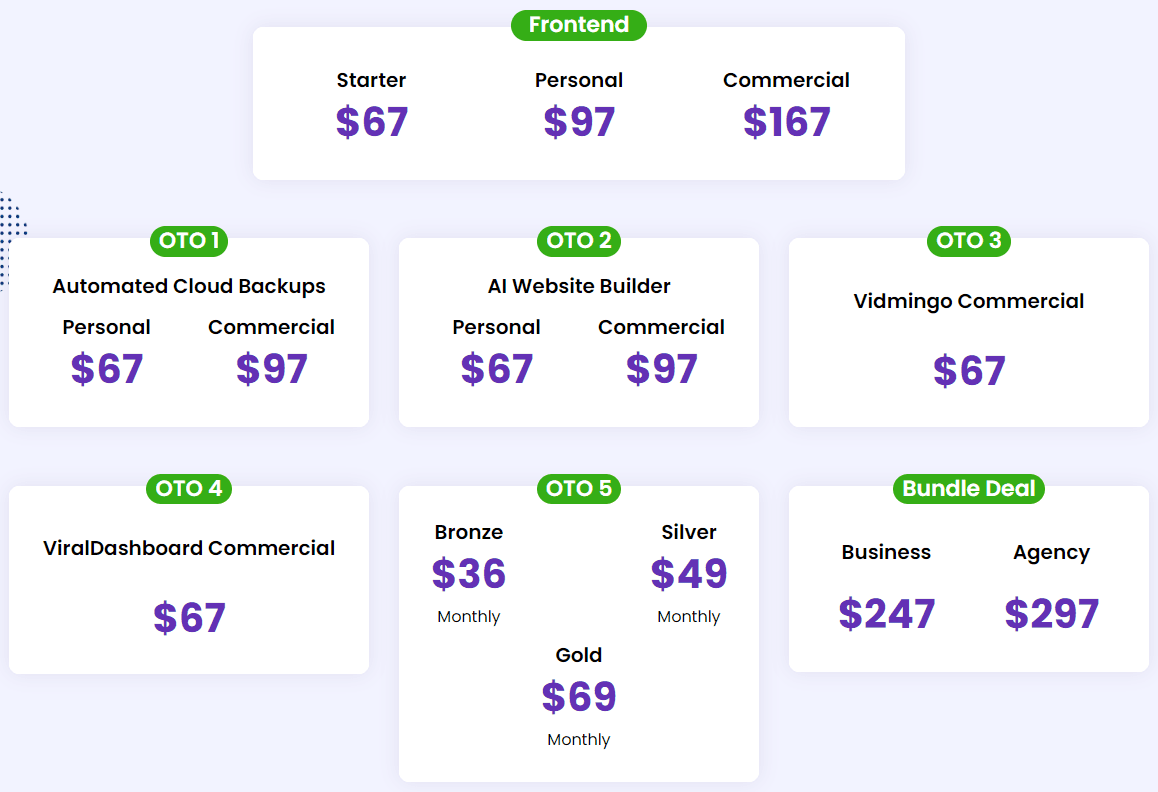
Task: Select Cloud Backups Commercial $97 price
Action: [x=272, y=369]
